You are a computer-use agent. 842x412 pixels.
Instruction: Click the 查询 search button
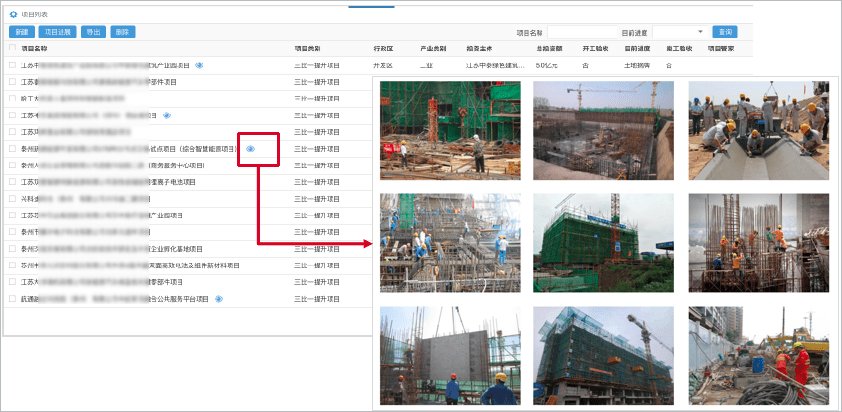tap(727, 33)
